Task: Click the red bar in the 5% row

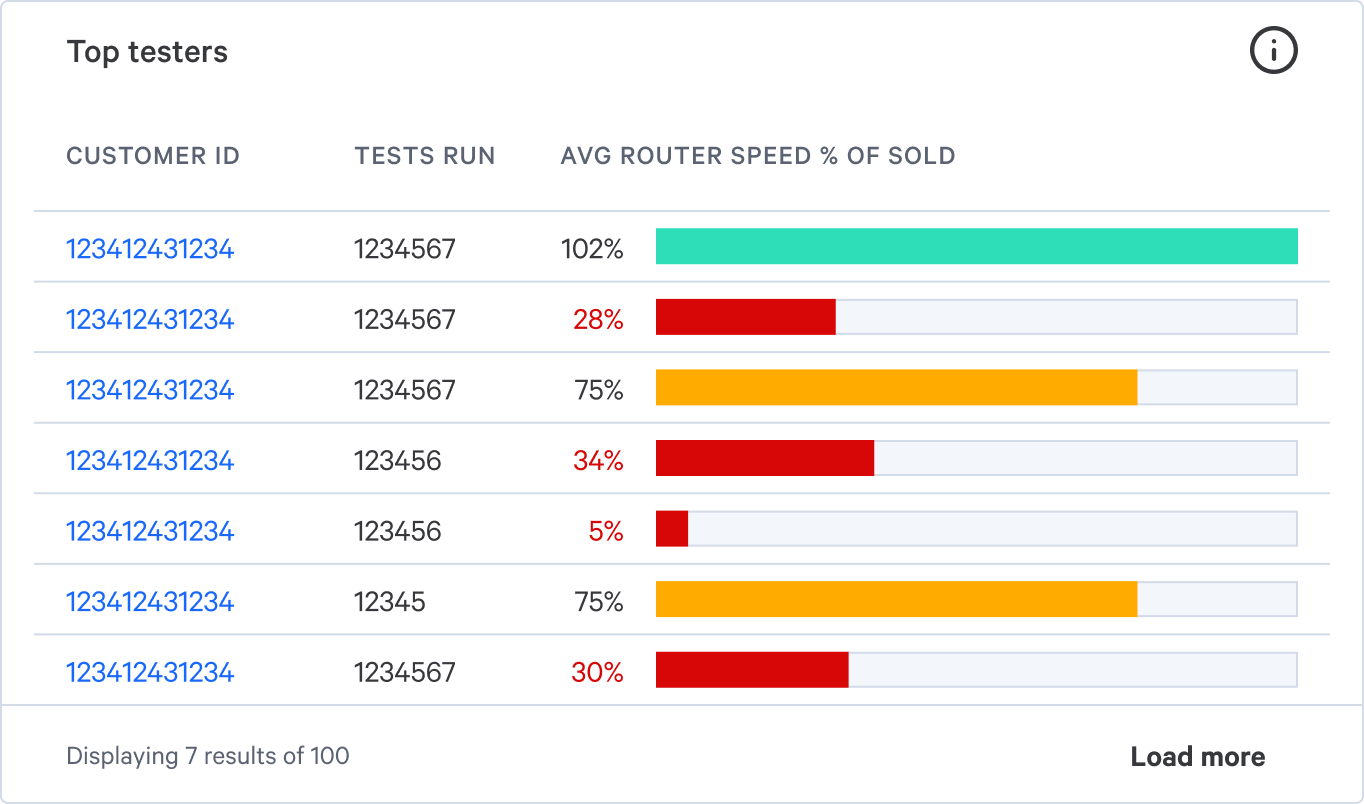Action: [x=672, y=529]
